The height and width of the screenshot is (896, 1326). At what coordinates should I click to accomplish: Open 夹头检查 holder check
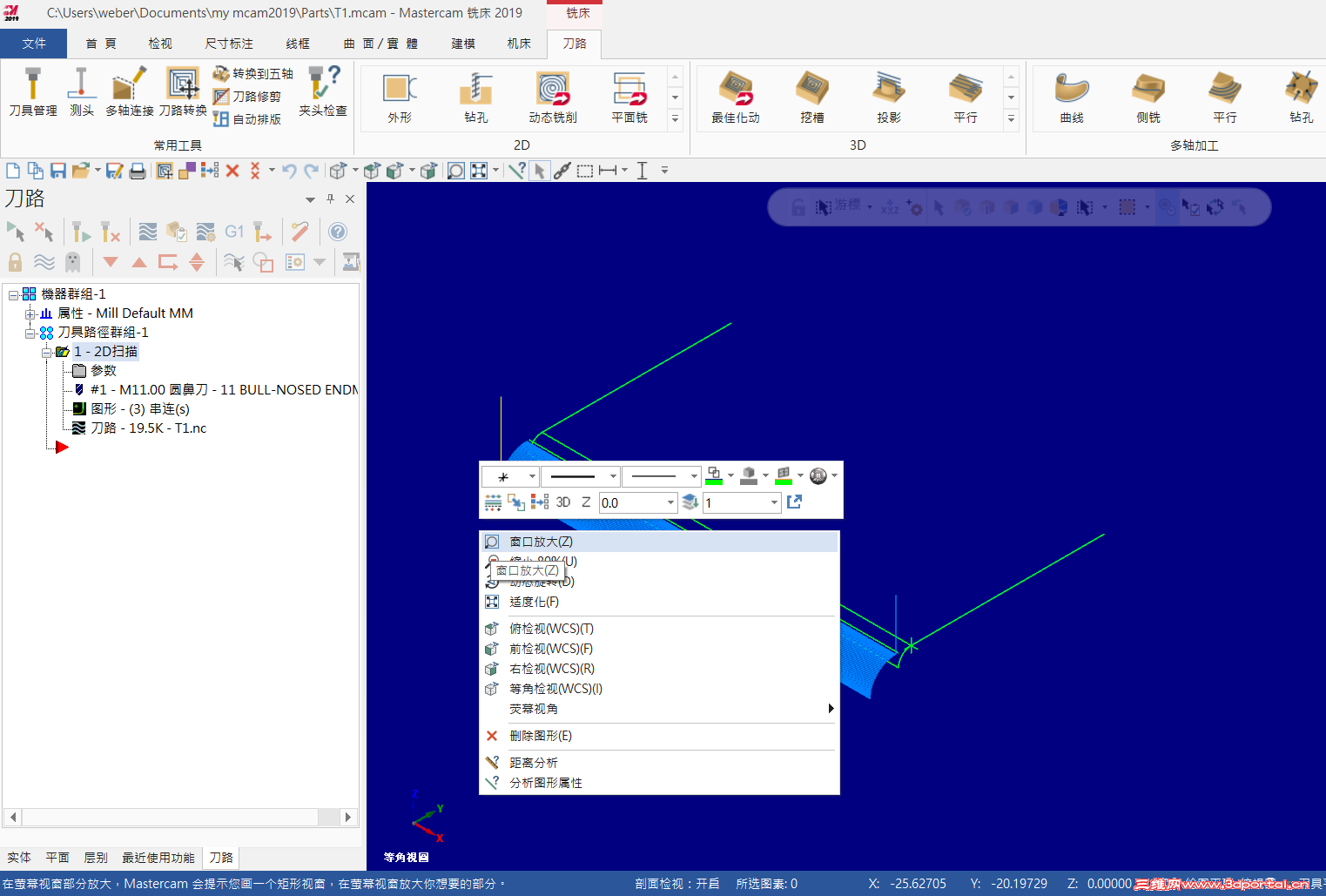[323, 92]
